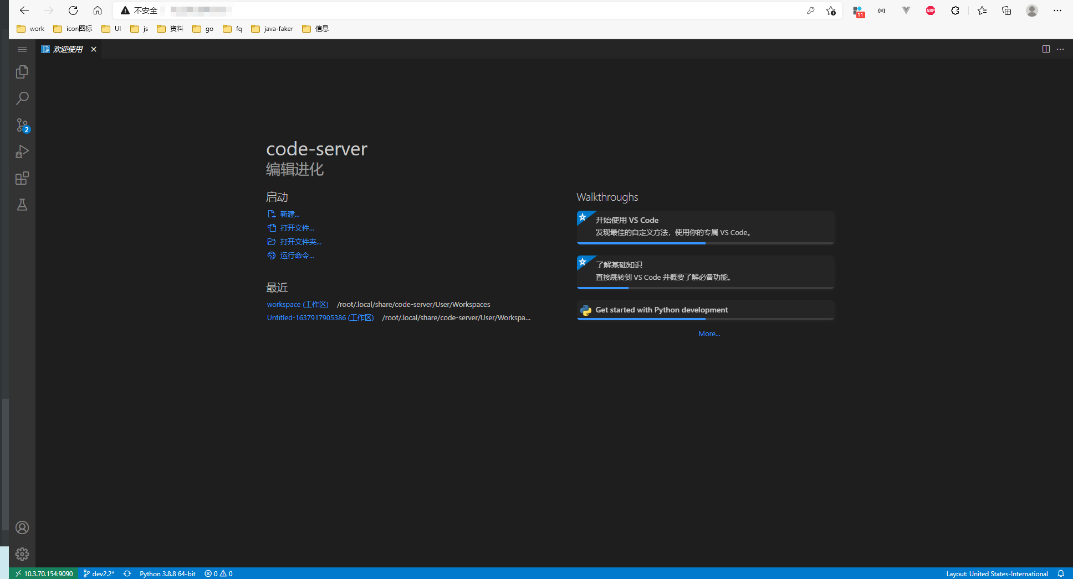This screenshot has height=579, width=1073.
Task: Open the Run and Debug view
Action: point(22,152)
